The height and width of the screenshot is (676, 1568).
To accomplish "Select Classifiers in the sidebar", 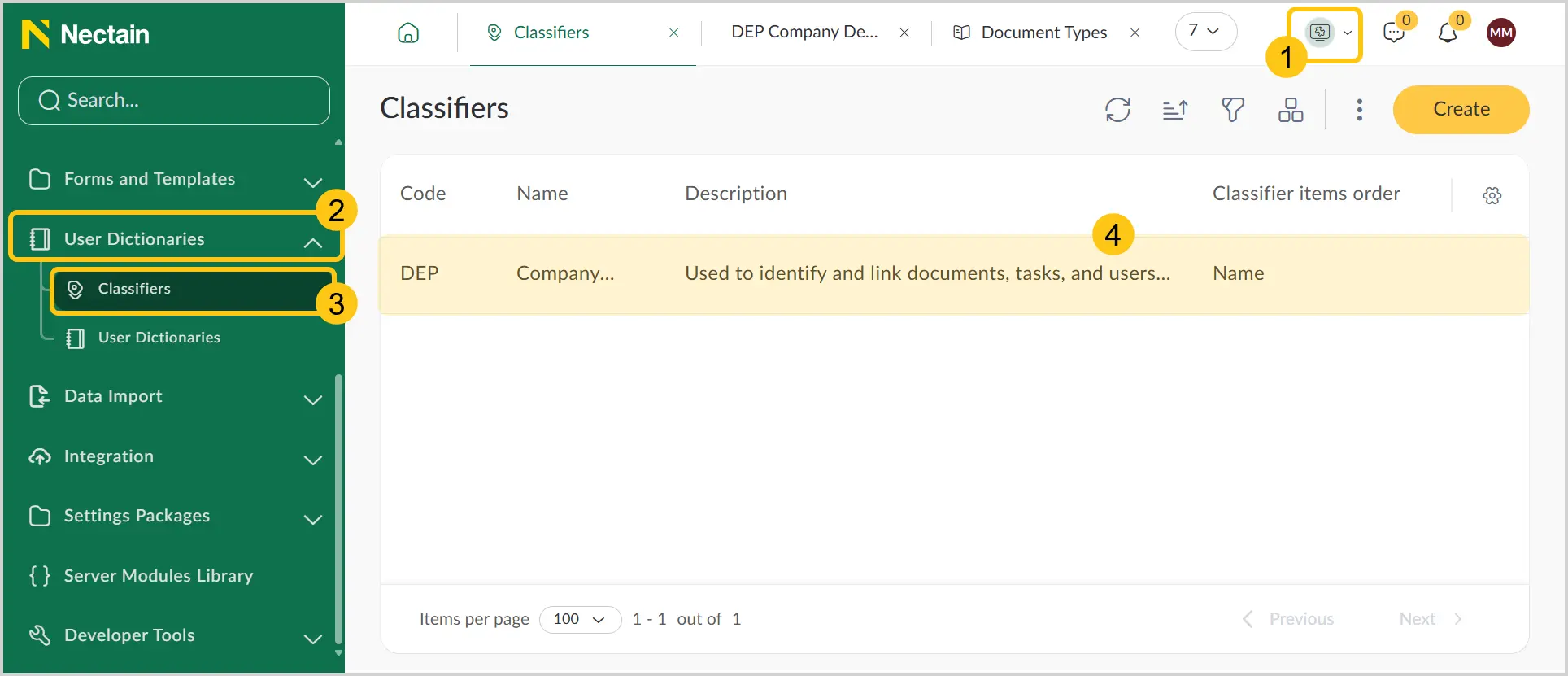I will coord(192,290).
